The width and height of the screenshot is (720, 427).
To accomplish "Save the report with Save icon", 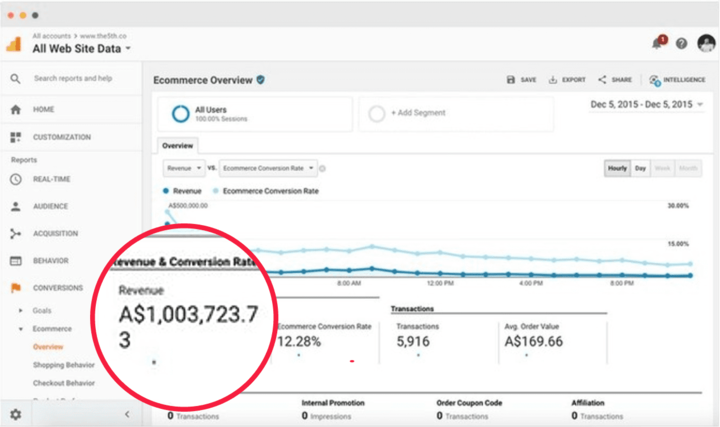I will tap(511, 79).
